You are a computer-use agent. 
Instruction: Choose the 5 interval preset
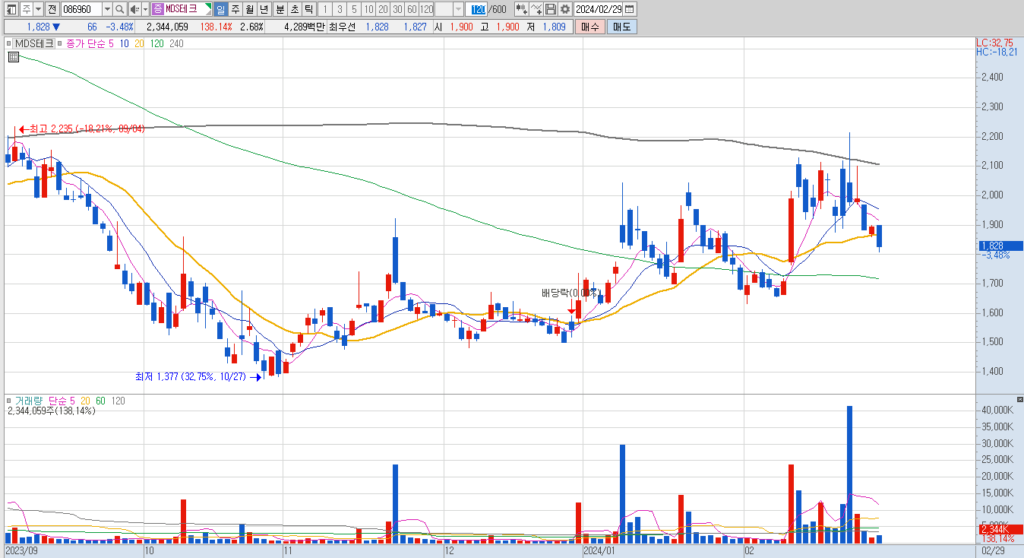pyautogui.click(x=354, y=9)
